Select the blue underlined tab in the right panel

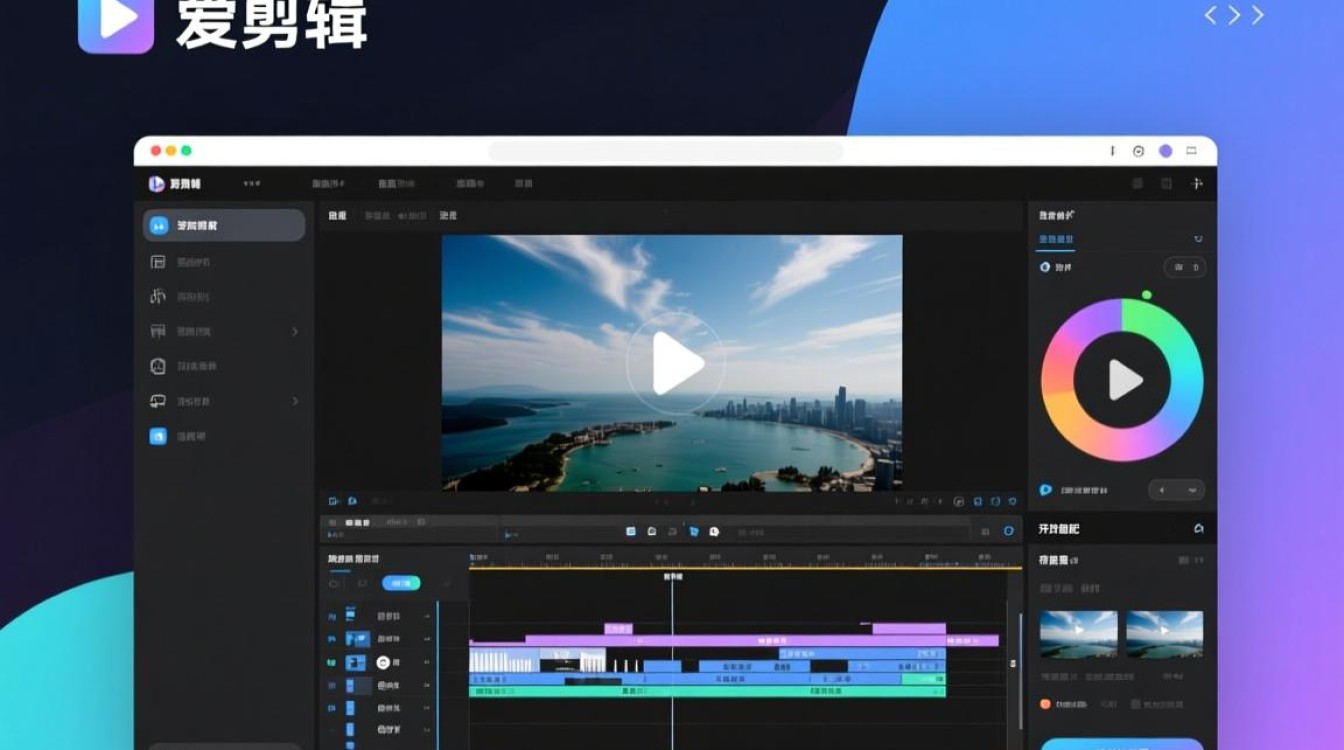point(1056,240)
